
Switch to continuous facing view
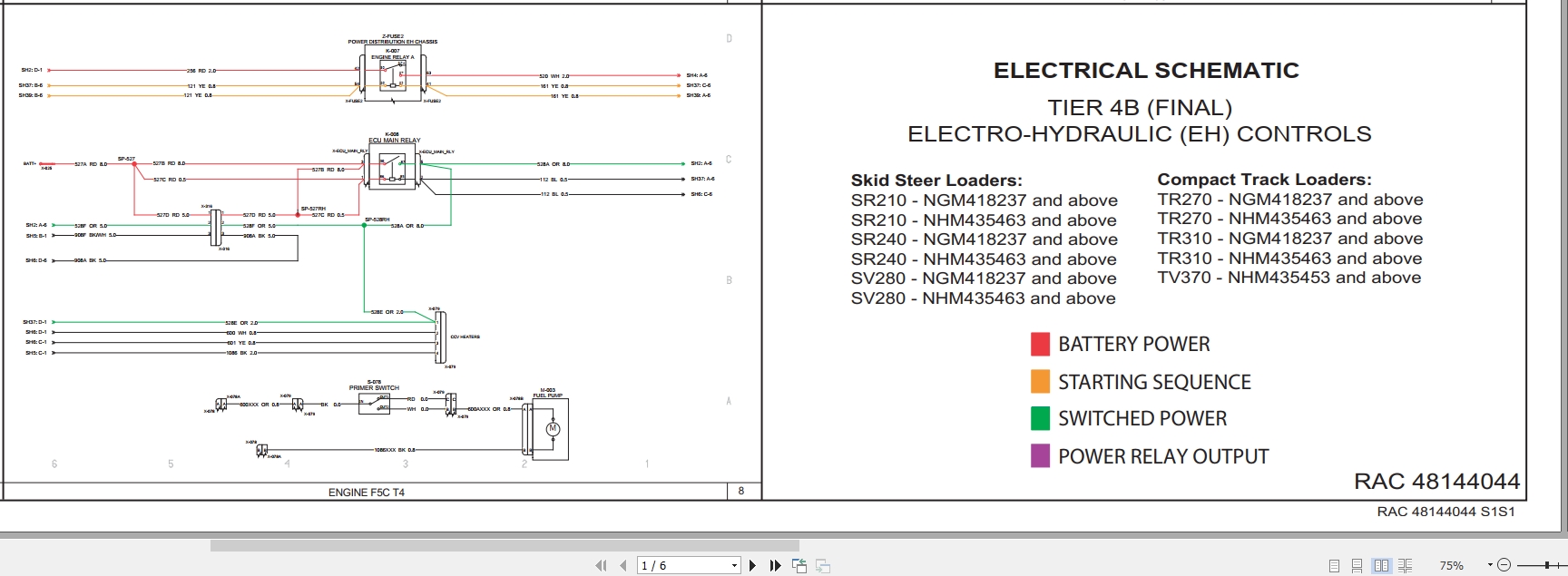pos(1405,566)
